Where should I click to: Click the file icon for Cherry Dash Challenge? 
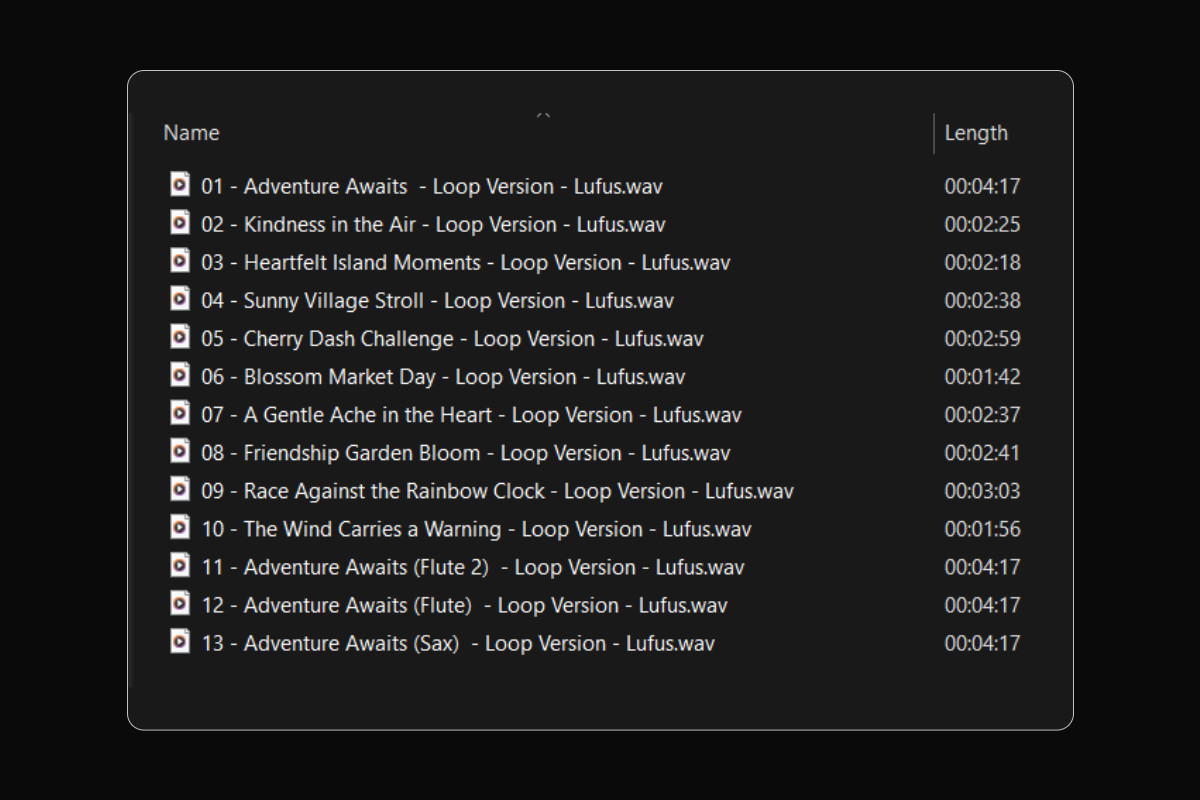[180, 336]
